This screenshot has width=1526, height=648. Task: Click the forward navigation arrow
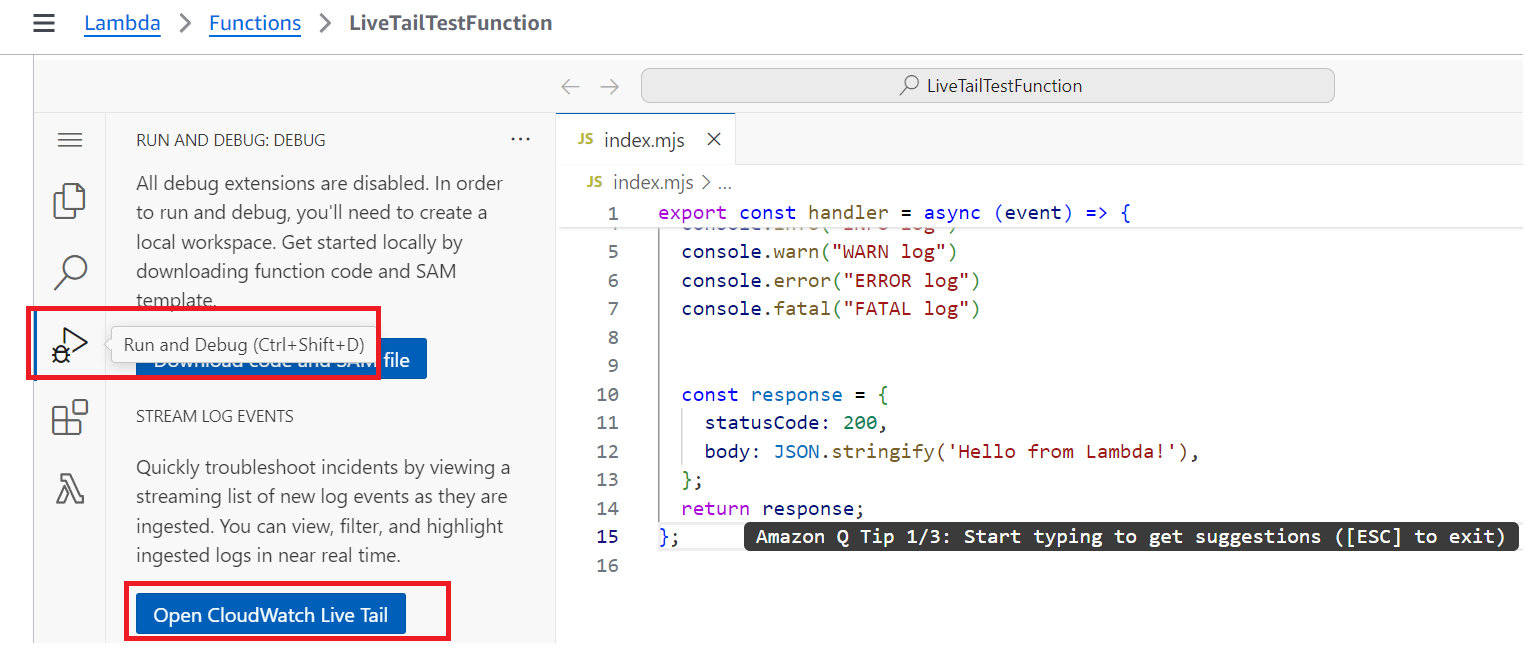click(609, 86)
